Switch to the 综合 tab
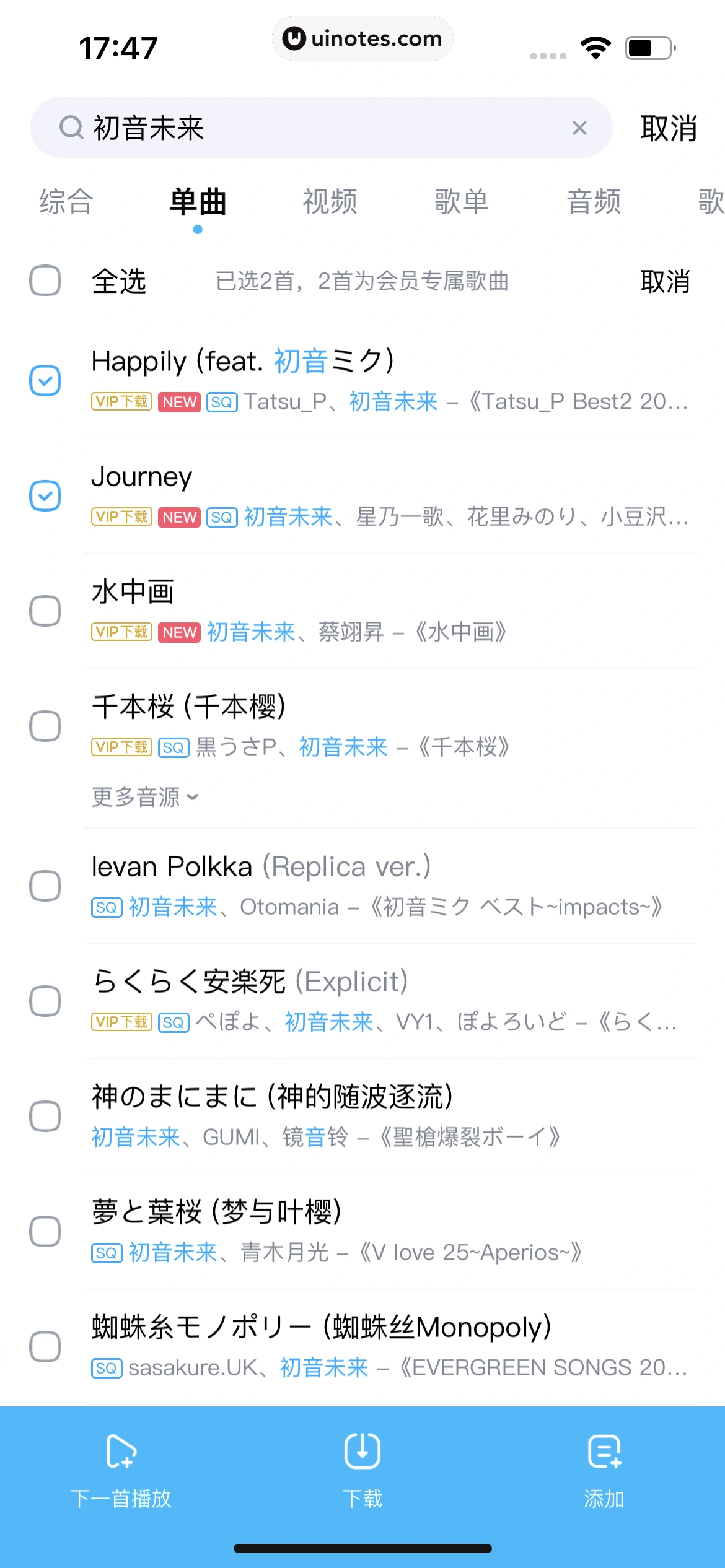725x1568 pixels. pos(66,202)
